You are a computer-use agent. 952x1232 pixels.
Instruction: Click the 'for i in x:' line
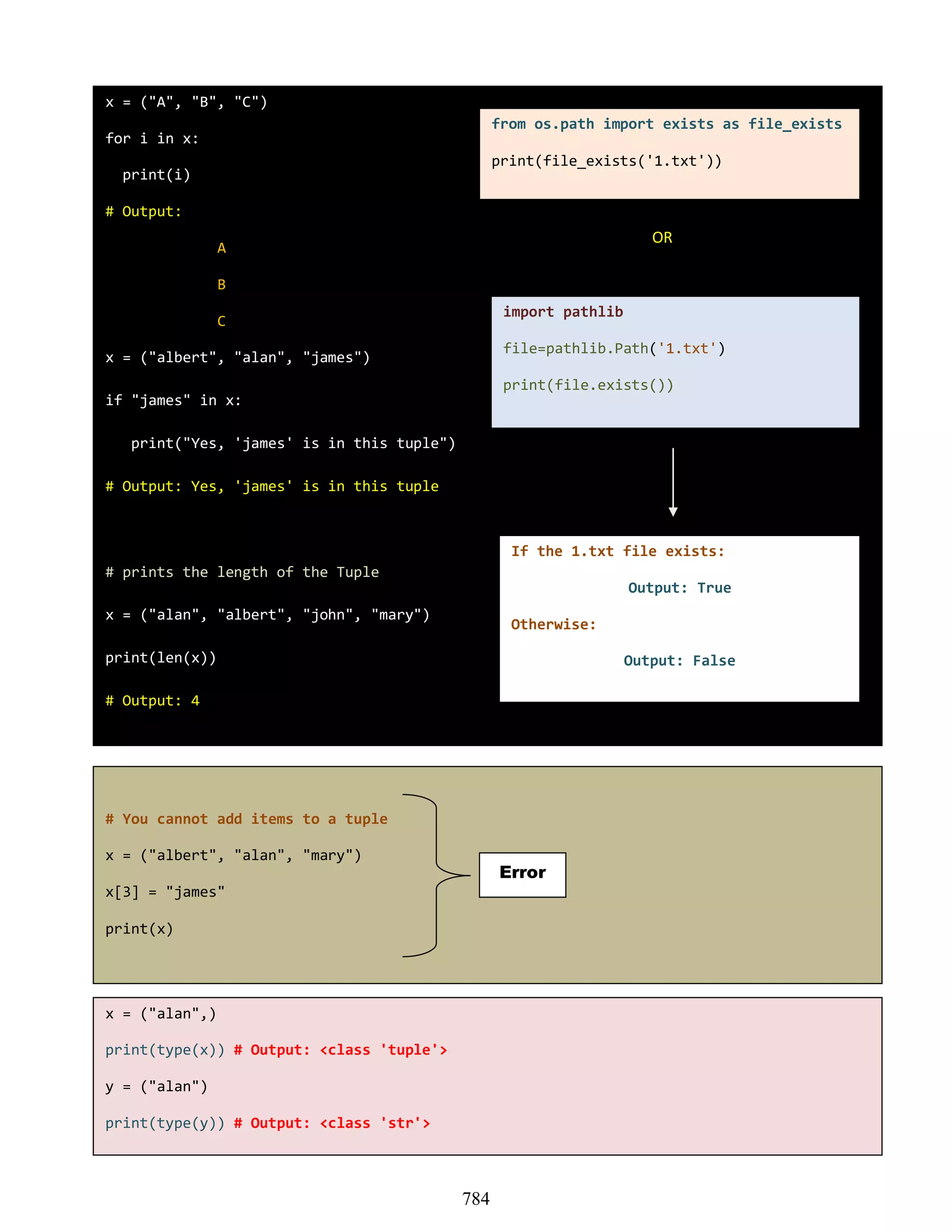point(152,139)
